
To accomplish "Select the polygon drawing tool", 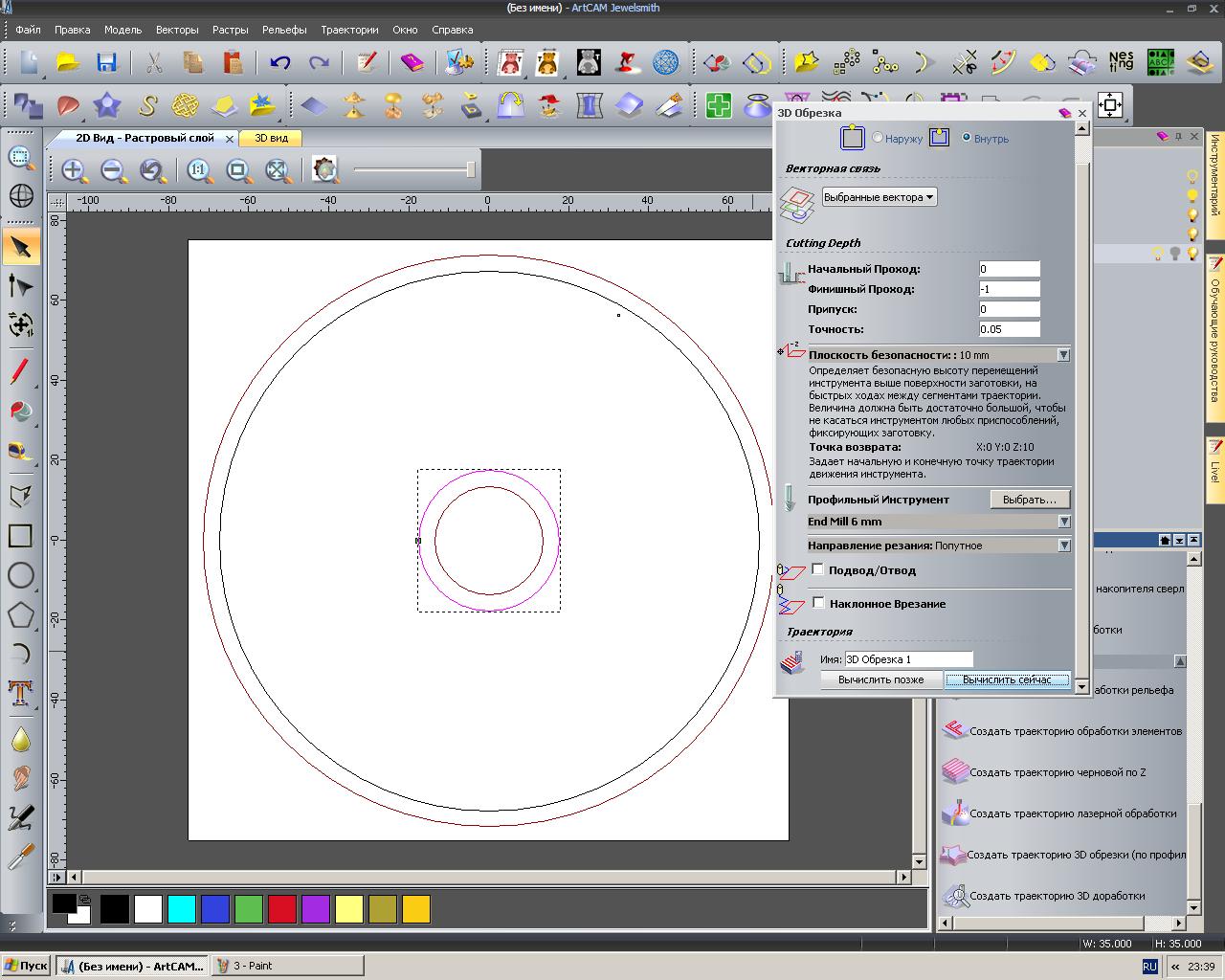I will coord(20,614).
